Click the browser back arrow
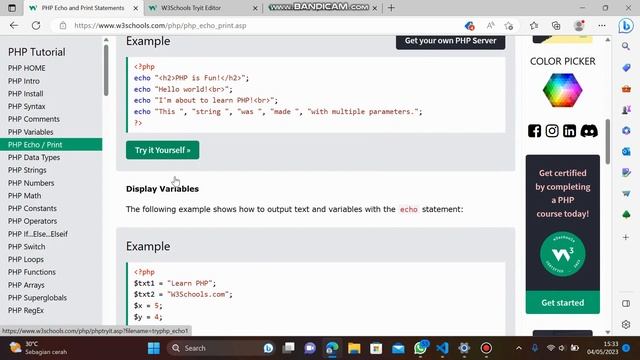The width and height of the screenshot is (640, 360). 14,25
